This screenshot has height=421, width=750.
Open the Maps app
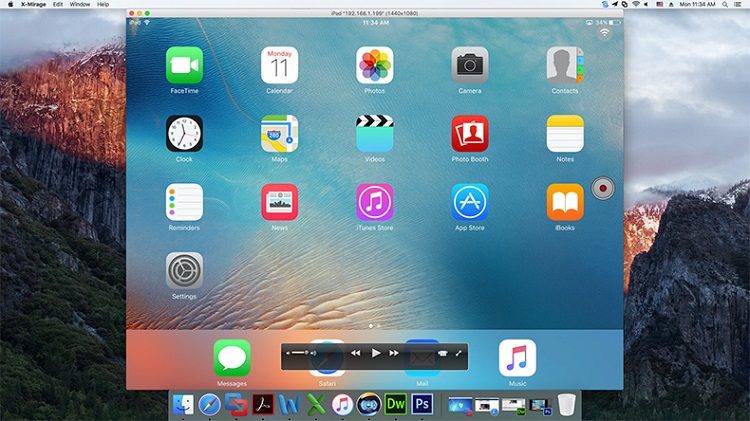pyautogui.click(x=279, y=133)
